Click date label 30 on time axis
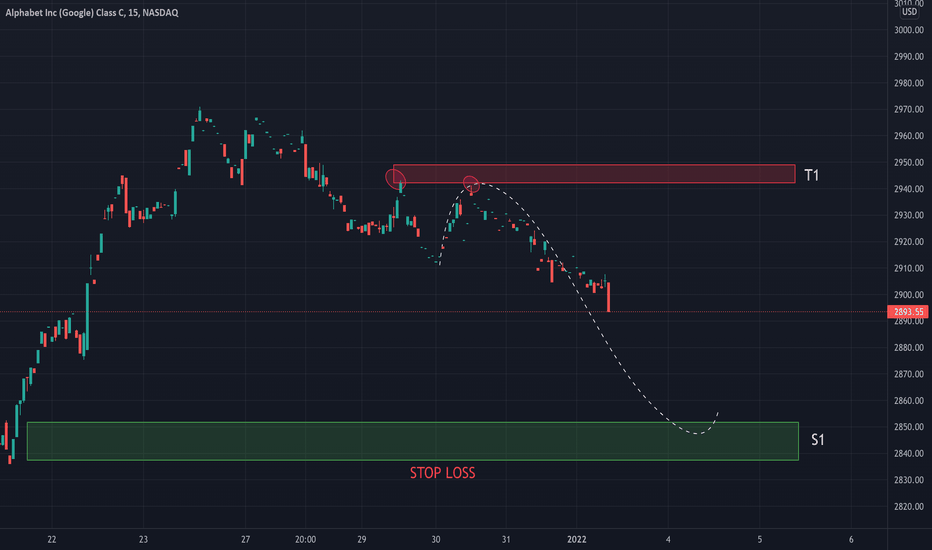 pos(436,539)
